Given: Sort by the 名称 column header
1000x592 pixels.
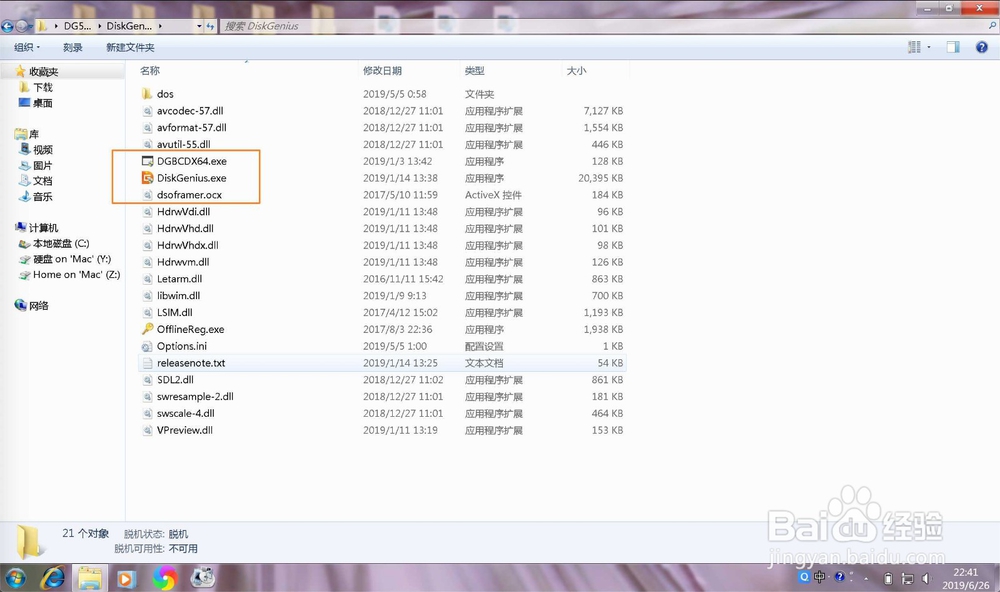Looking at the screenshot, I should (x=150, y=71).
